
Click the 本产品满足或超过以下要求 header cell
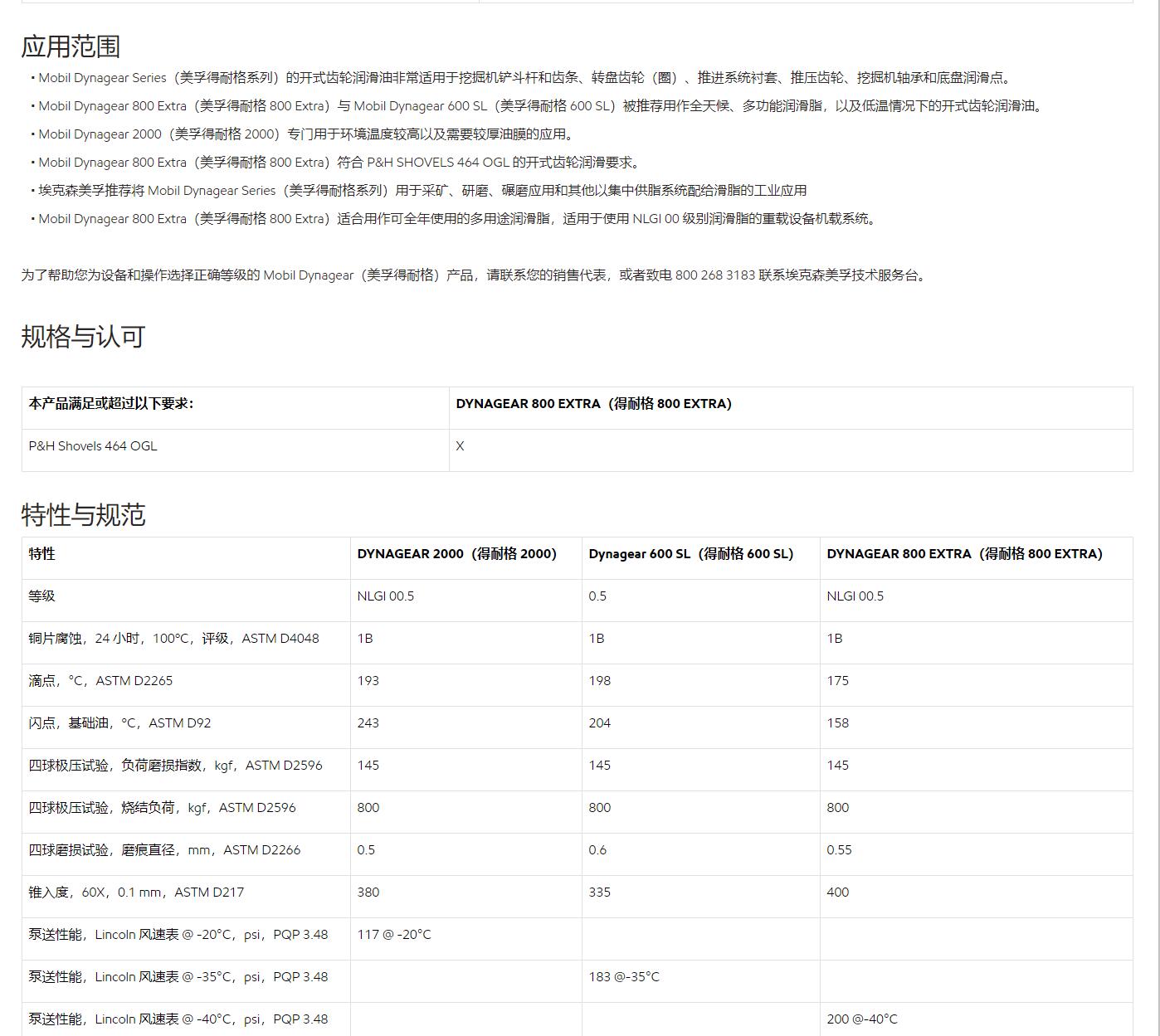[x=235, y=408]
